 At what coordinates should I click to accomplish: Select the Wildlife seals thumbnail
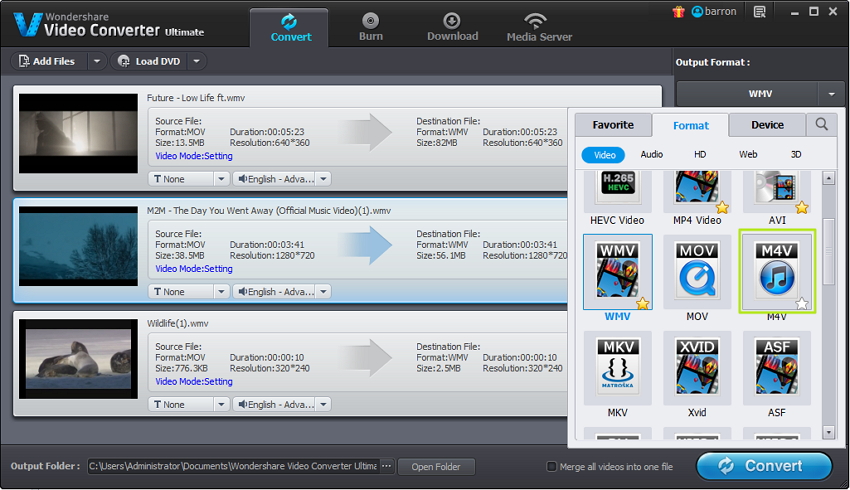click(78, 359)
